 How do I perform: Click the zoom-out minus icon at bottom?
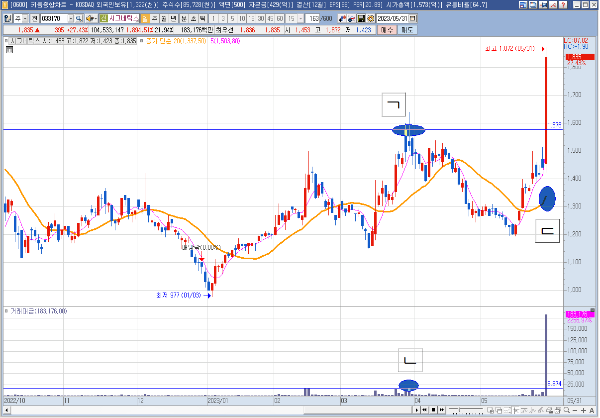tap(575, 410)
